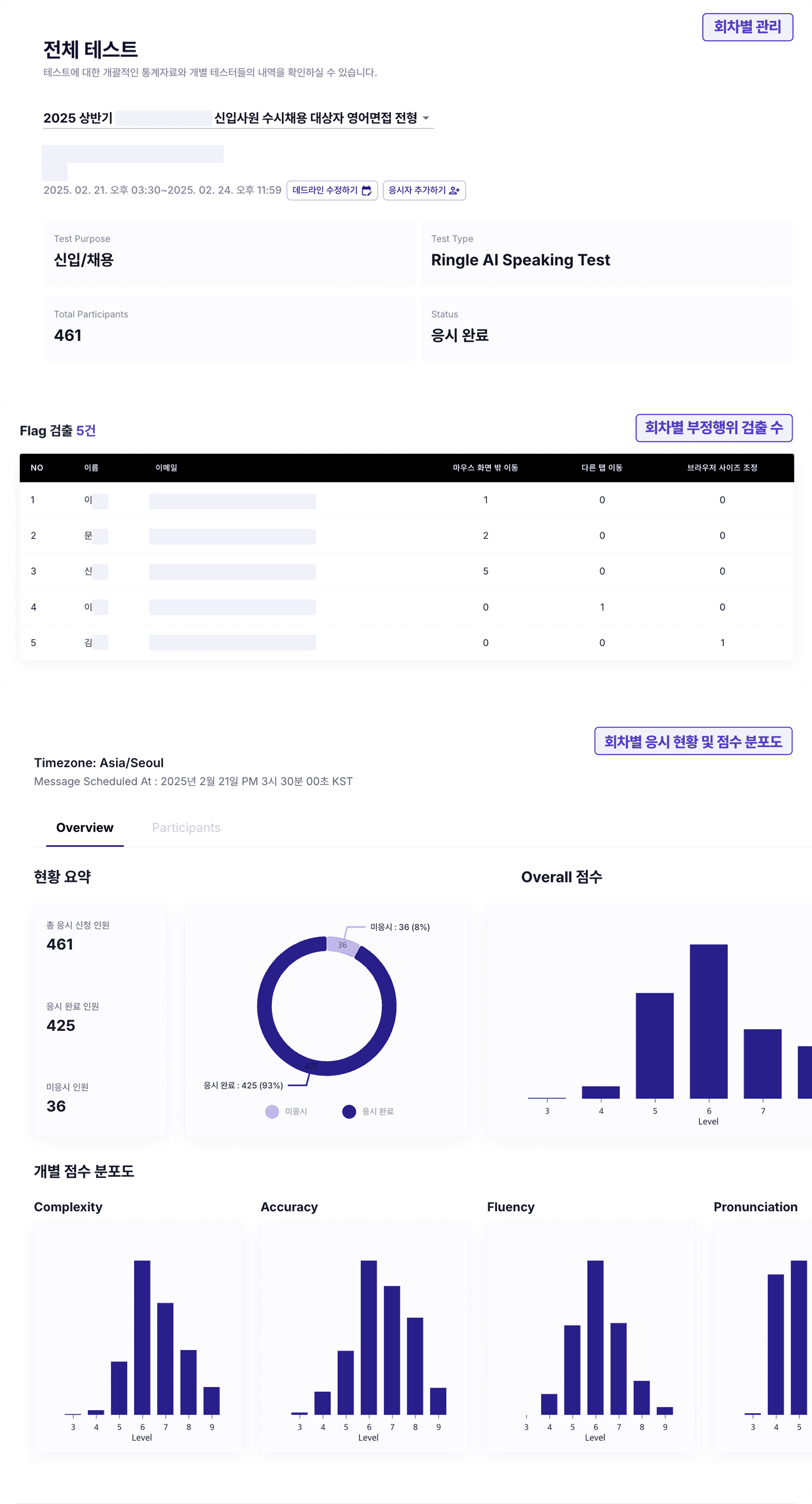Viewport: 812px width, 1504px height.
Task: Expand the 2025 상반기 test title selector
Action: point(238,118)
